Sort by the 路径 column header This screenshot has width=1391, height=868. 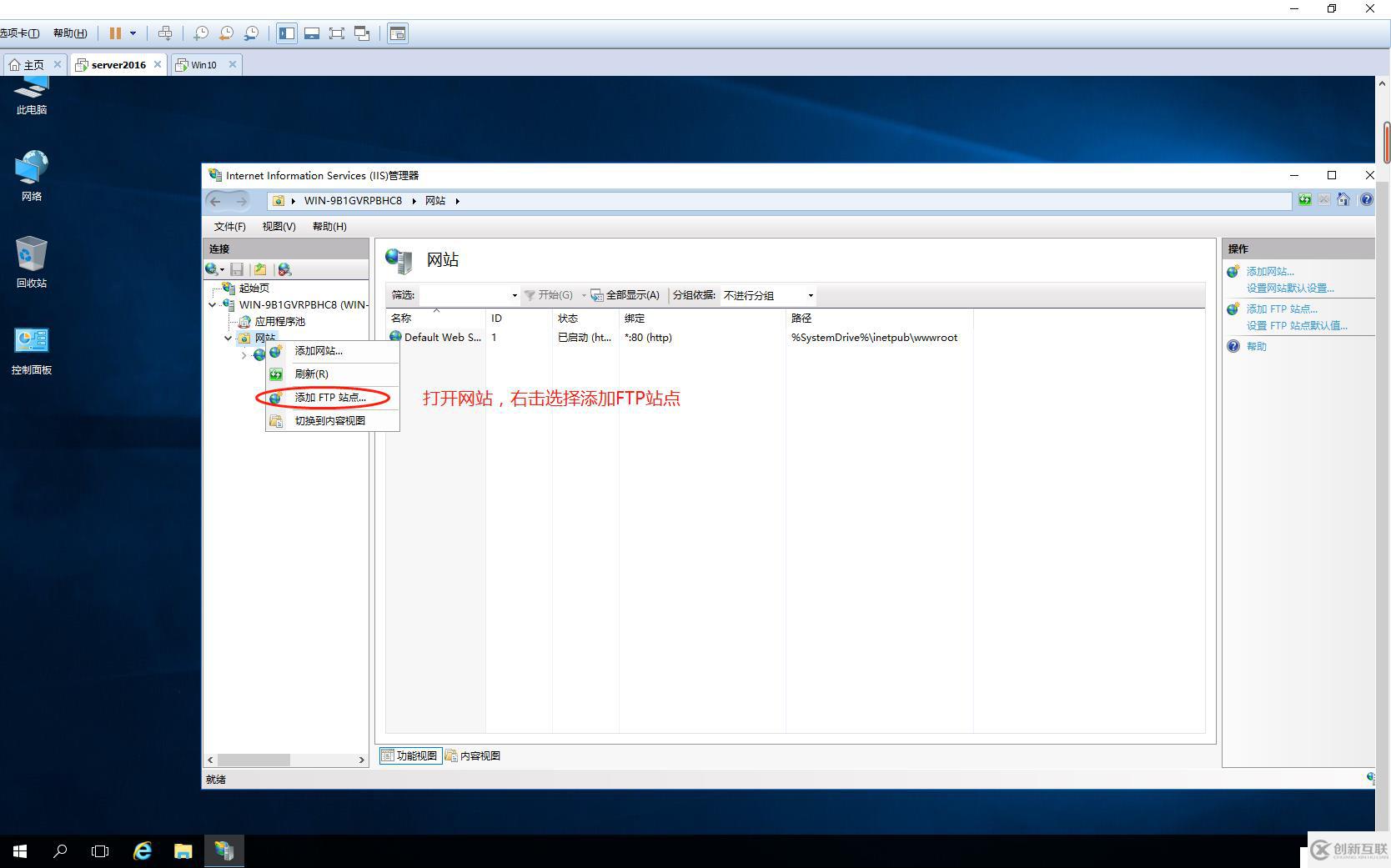pyautogui.click(x=879, y=319)
